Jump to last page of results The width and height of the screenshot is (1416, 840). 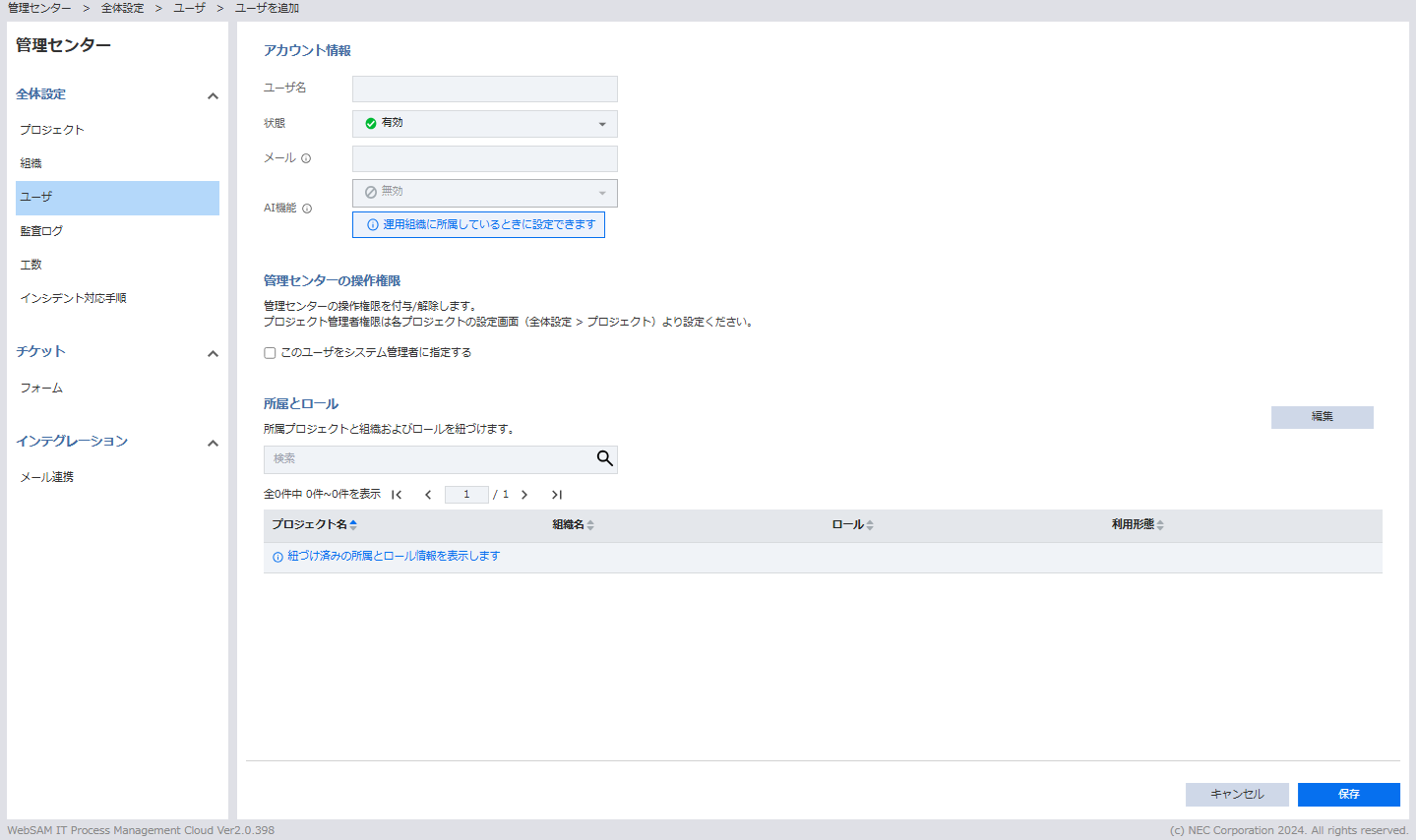pos(556,495)
